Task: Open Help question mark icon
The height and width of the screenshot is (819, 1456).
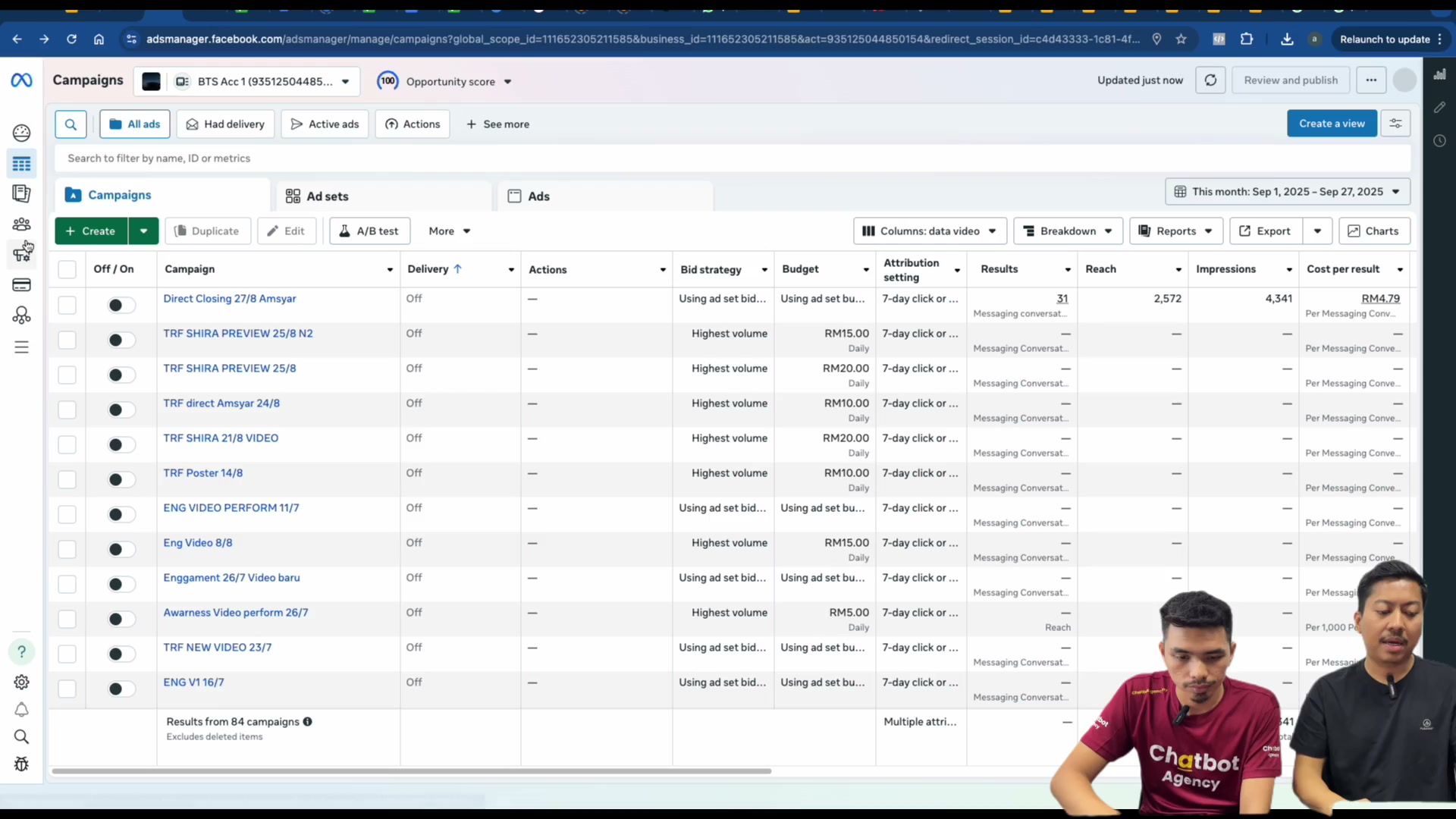Action: 21,651
